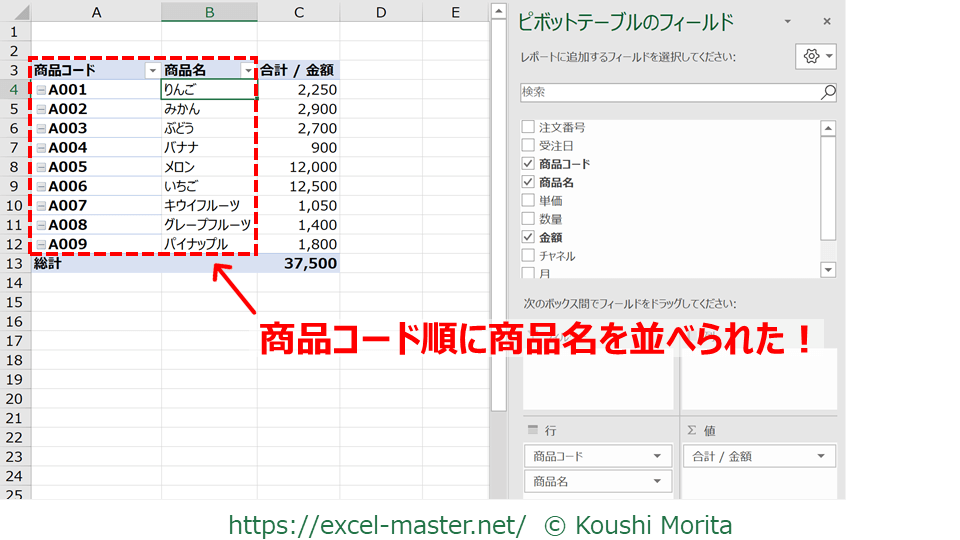Viewport: 960px width, 540px height.
Task: Open the field pane options arrow
Action: pos(787,21)
